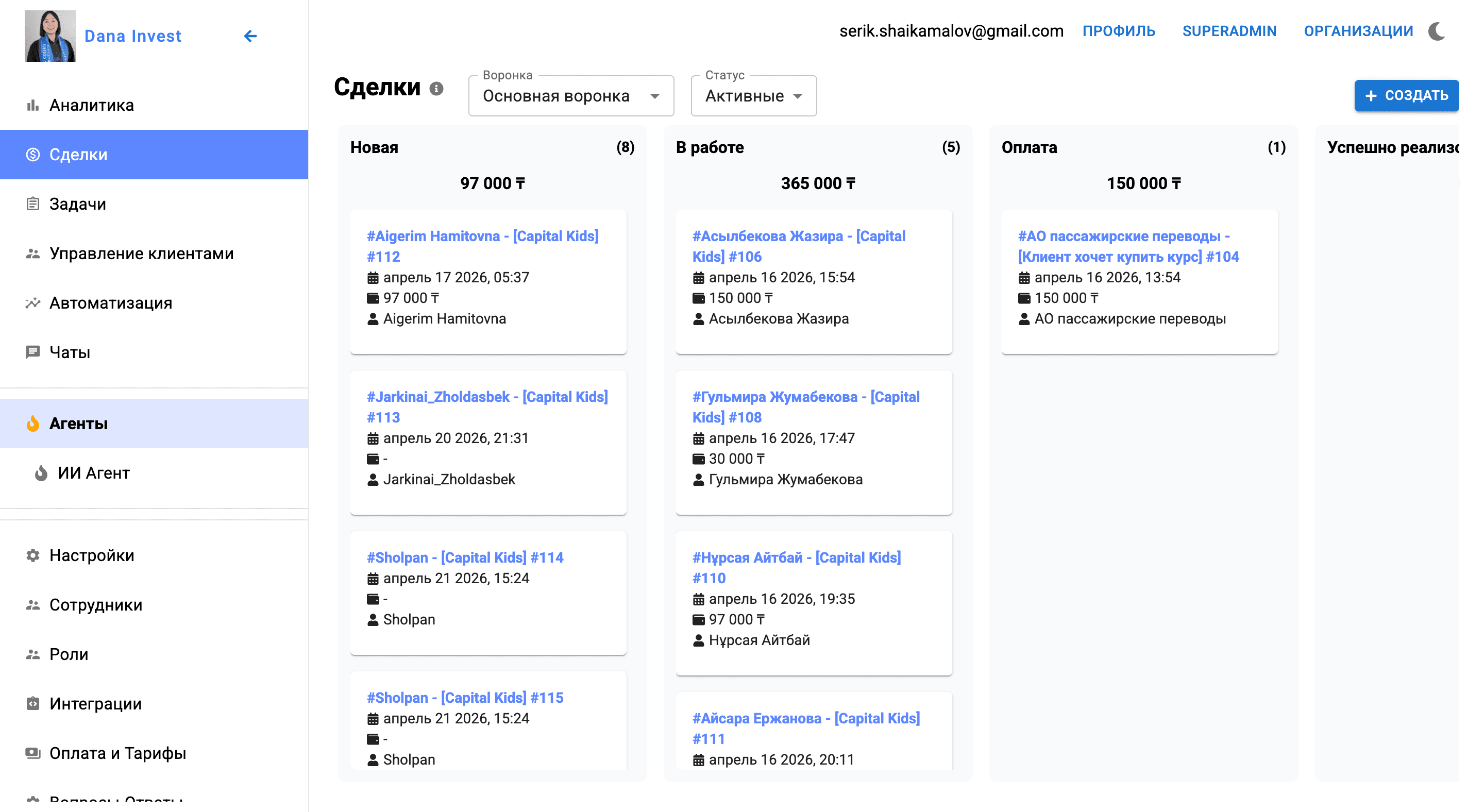Viewport: 1484px width, 812px height.
Task: Open Задачи from the sidebar
Action: (154, 204)
